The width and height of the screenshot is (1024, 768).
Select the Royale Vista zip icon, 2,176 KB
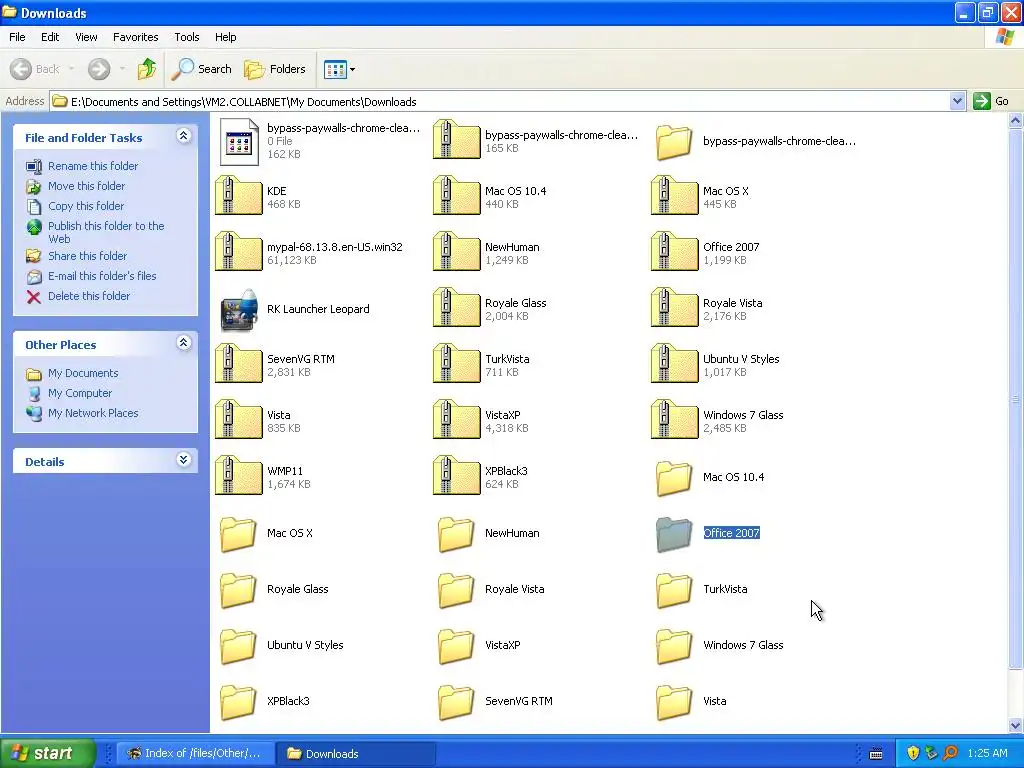pyautogui.click(x=675, y=307)
